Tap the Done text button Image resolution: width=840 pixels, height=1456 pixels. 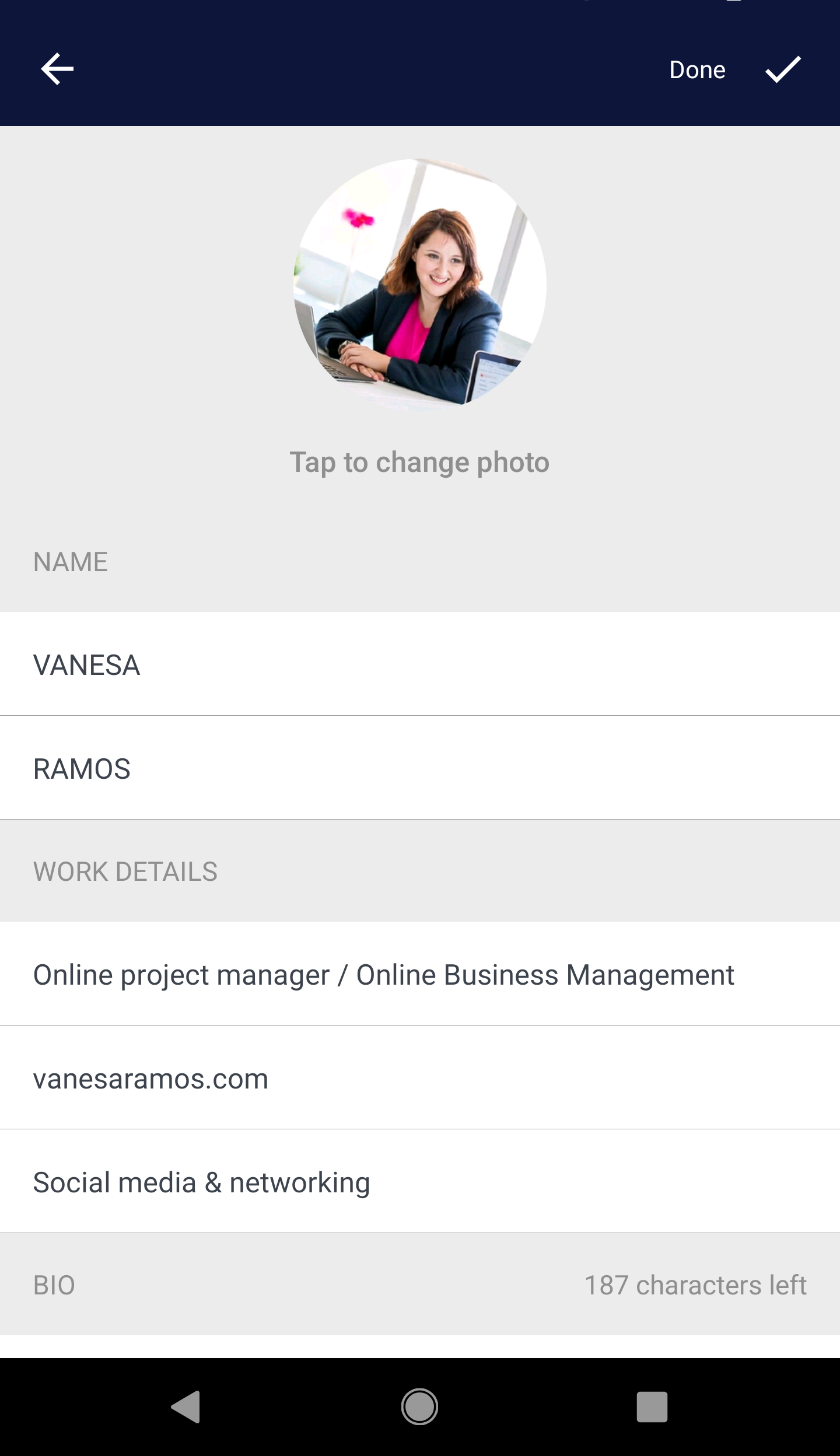(x=697, y=70)
